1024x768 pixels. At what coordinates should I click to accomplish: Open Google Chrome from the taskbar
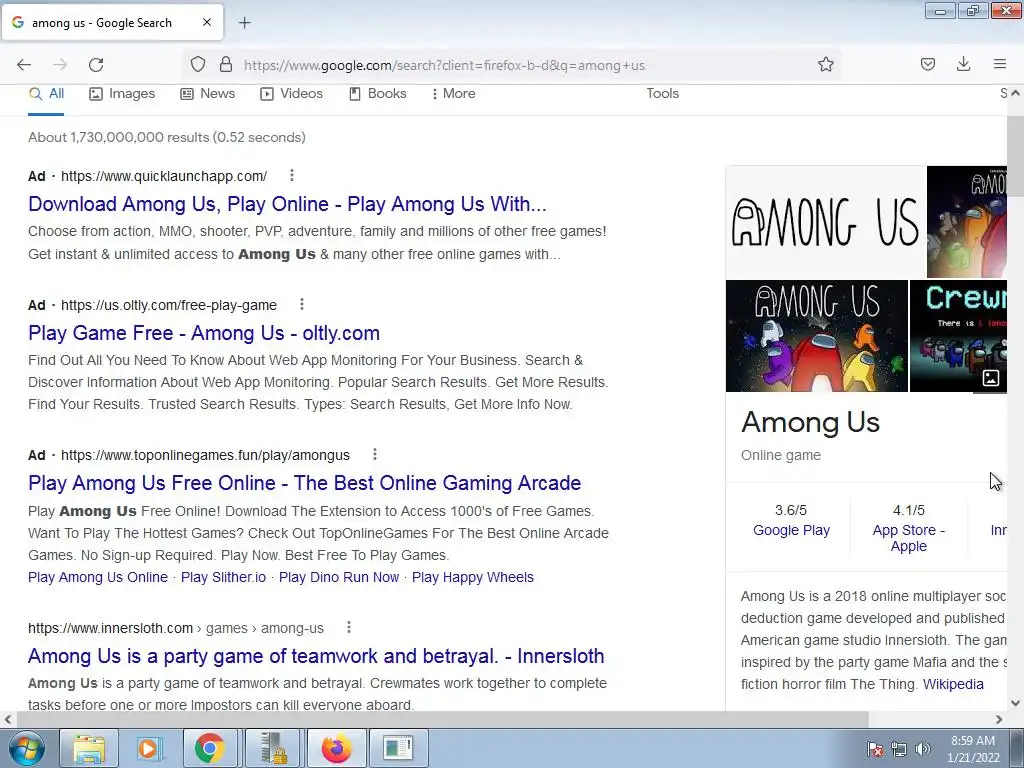(209, 748)
